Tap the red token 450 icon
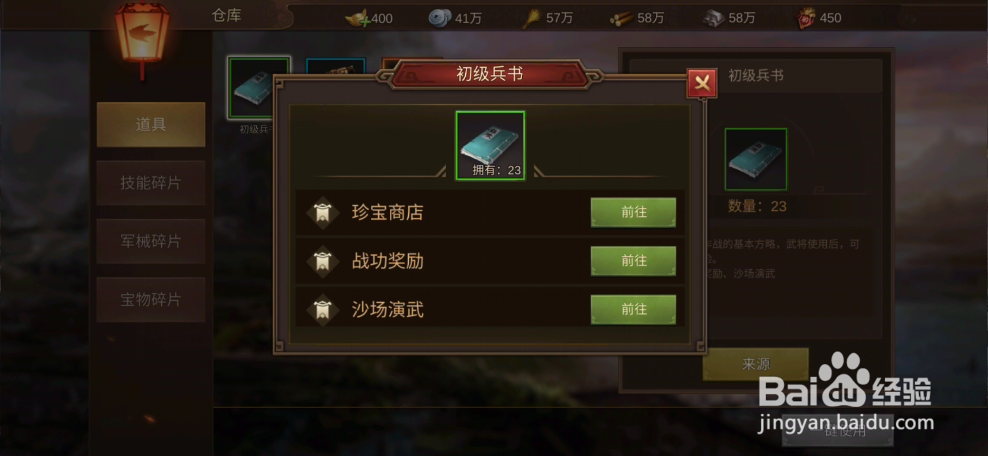Image resolution: width=988 pixels, height=456 pixels. pyautogui.click(x=806, y=18)
